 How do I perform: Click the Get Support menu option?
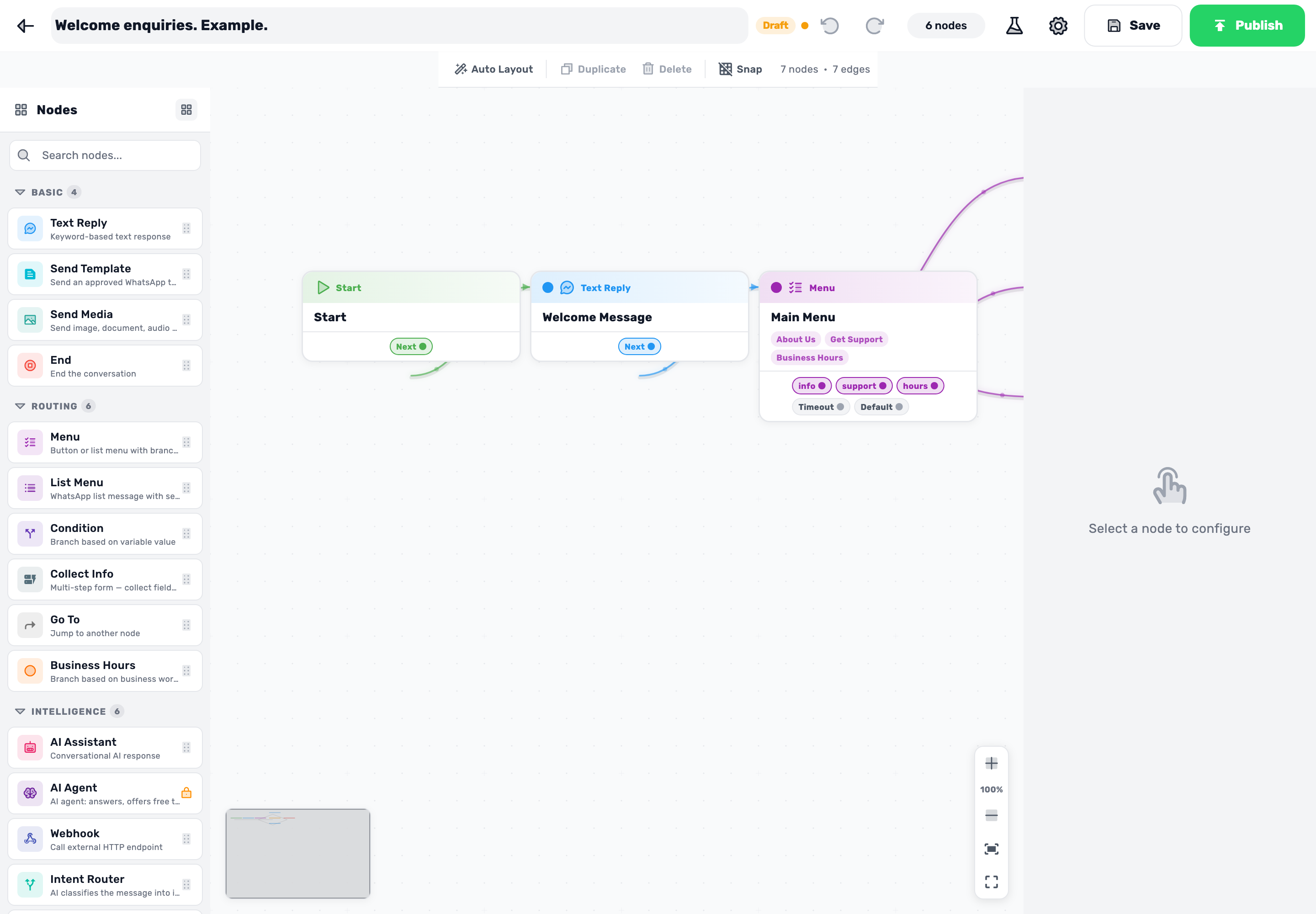pos(856,339)
